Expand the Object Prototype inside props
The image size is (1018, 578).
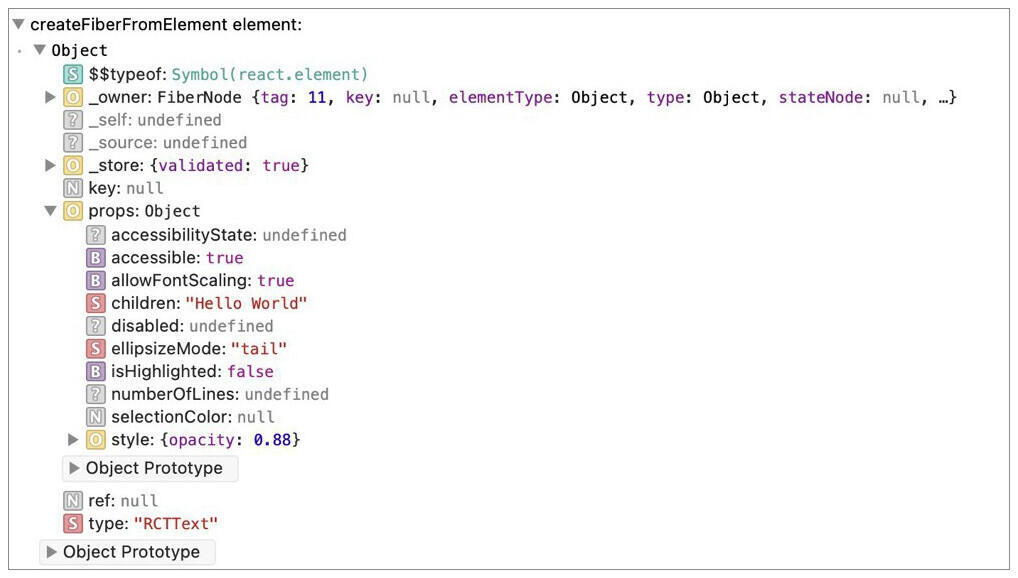[x=150, y=468]
